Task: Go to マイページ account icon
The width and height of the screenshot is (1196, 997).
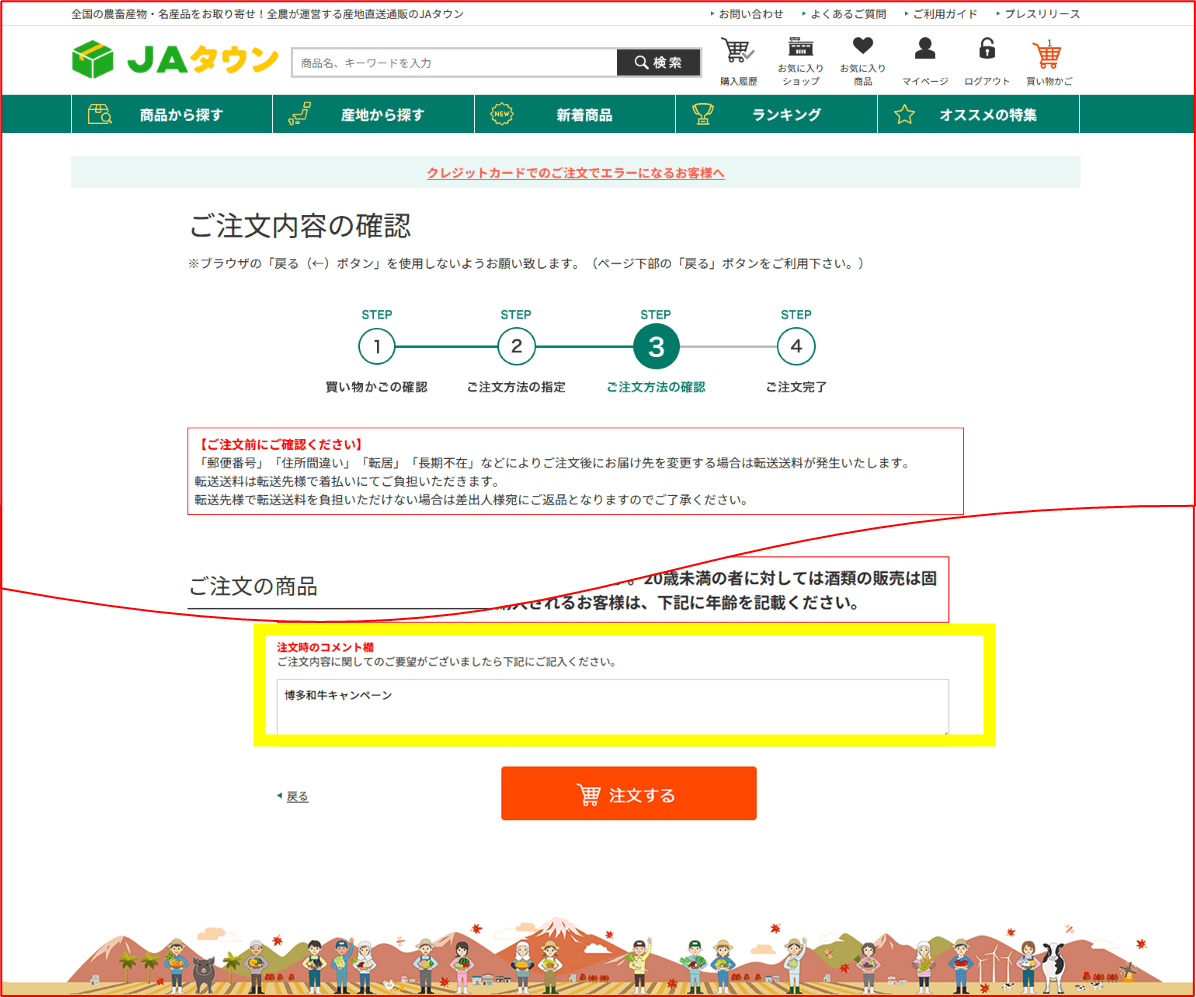Action: 925,60
